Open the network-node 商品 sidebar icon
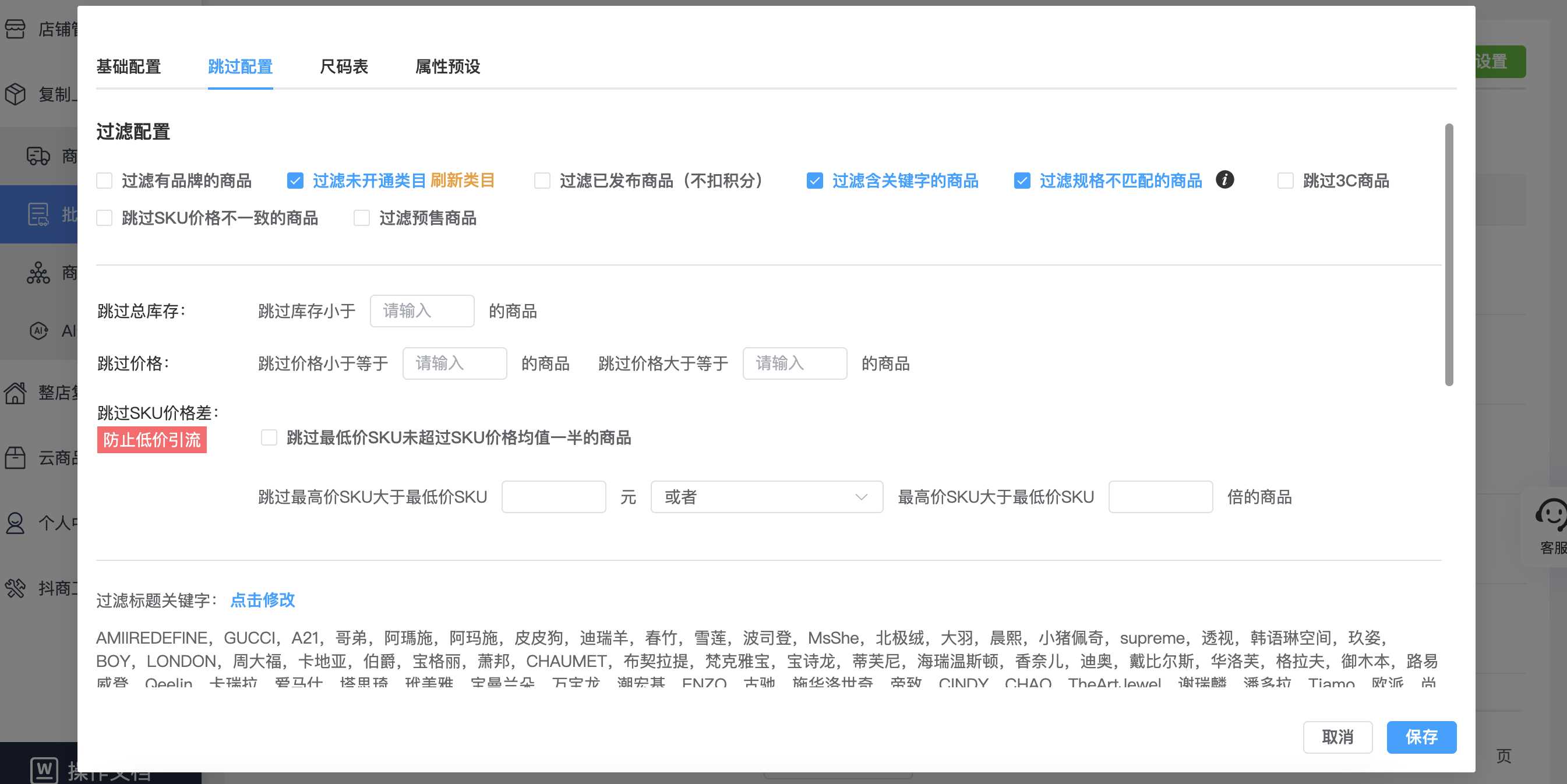Screen dimensions: 1567x784 click(38, 274)
